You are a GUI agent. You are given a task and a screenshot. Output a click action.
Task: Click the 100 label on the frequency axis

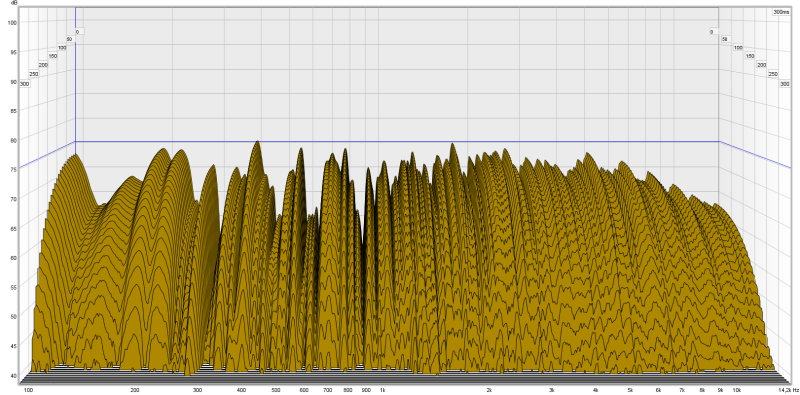29,390
